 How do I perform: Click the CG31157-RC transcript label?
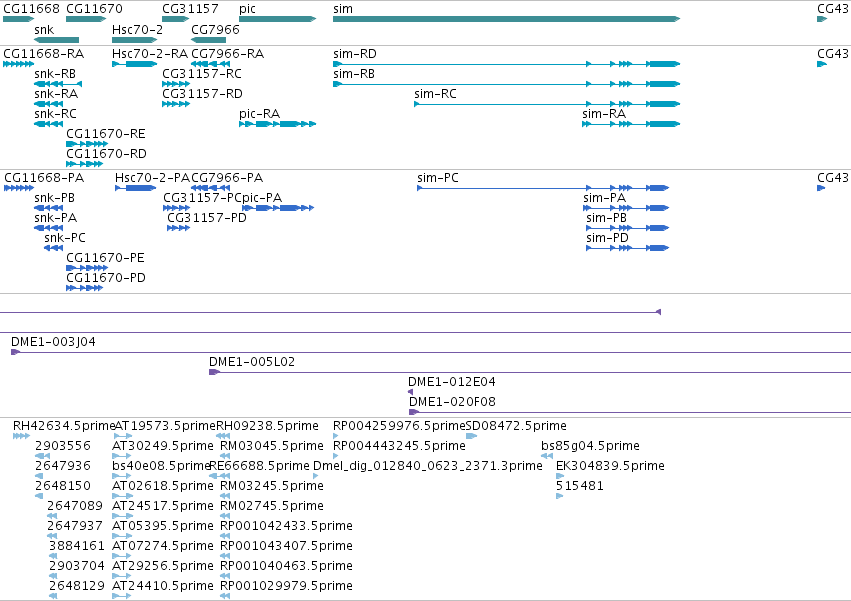coord(202,74)
